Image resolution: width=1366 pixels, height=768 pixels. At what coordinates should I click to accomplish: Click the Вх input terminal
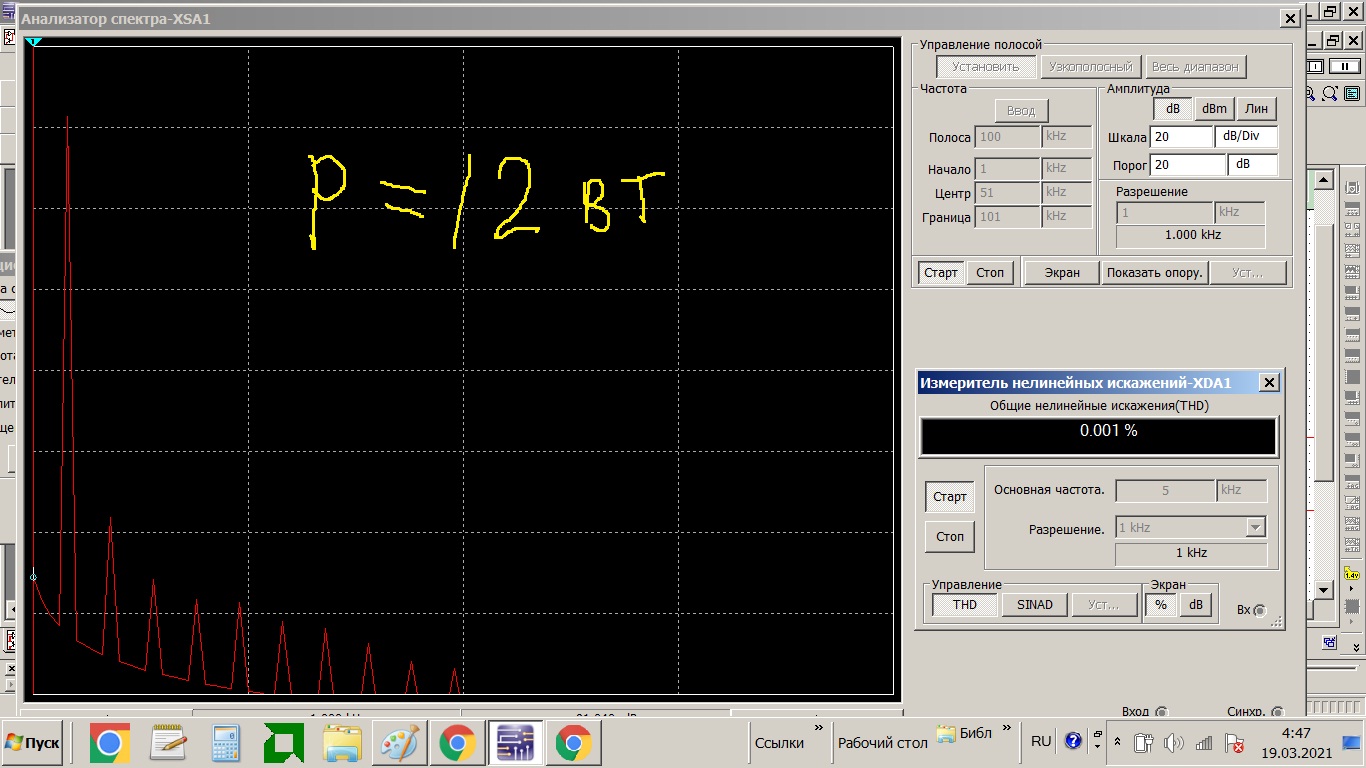pyautogui.click(x=1259, y=610)
